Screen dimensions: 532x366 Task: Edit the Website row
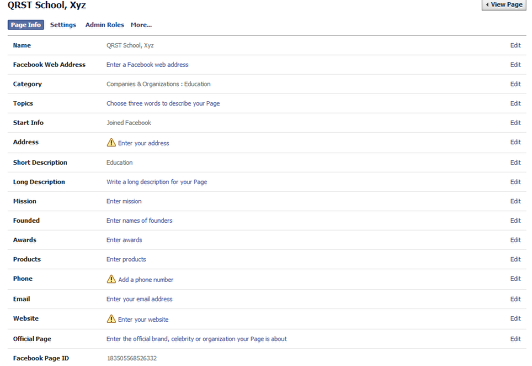[515, 318]
